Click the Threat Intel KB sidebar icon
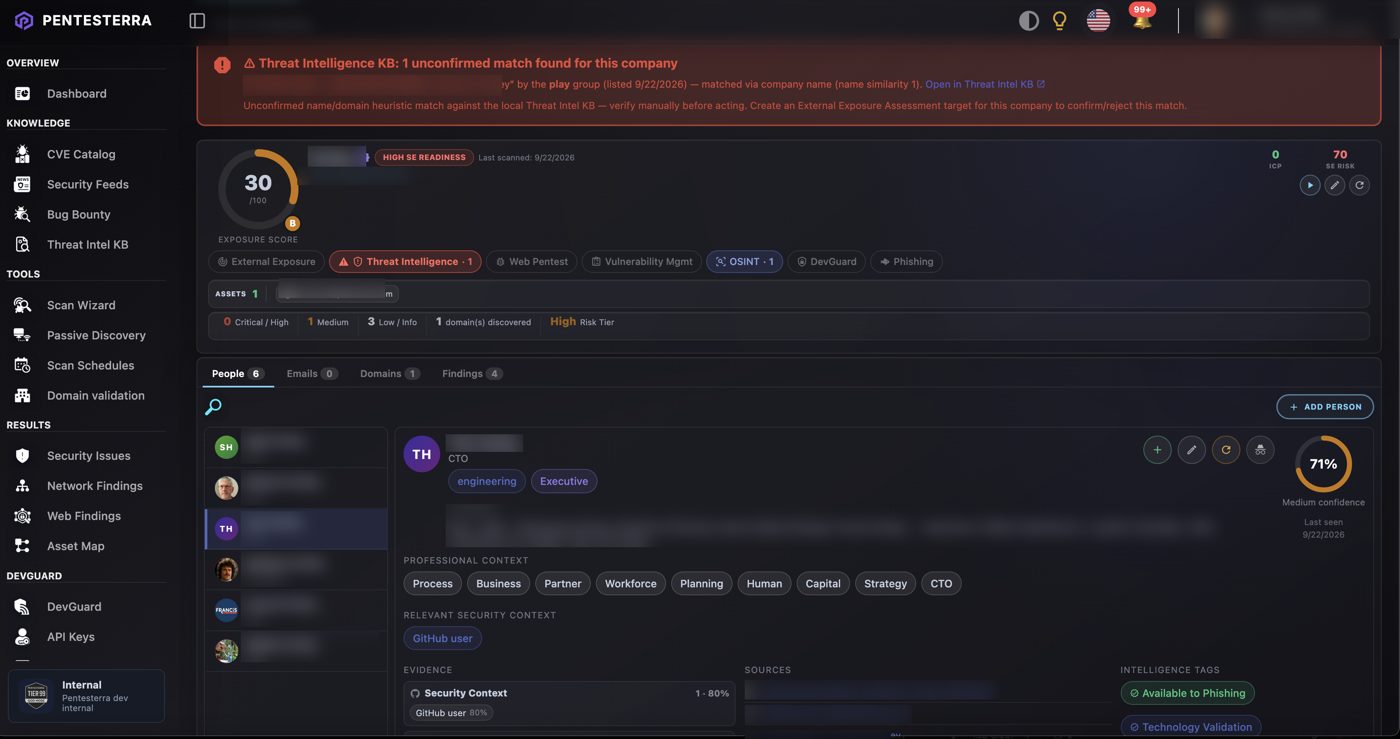 click(x=22, y=244)
